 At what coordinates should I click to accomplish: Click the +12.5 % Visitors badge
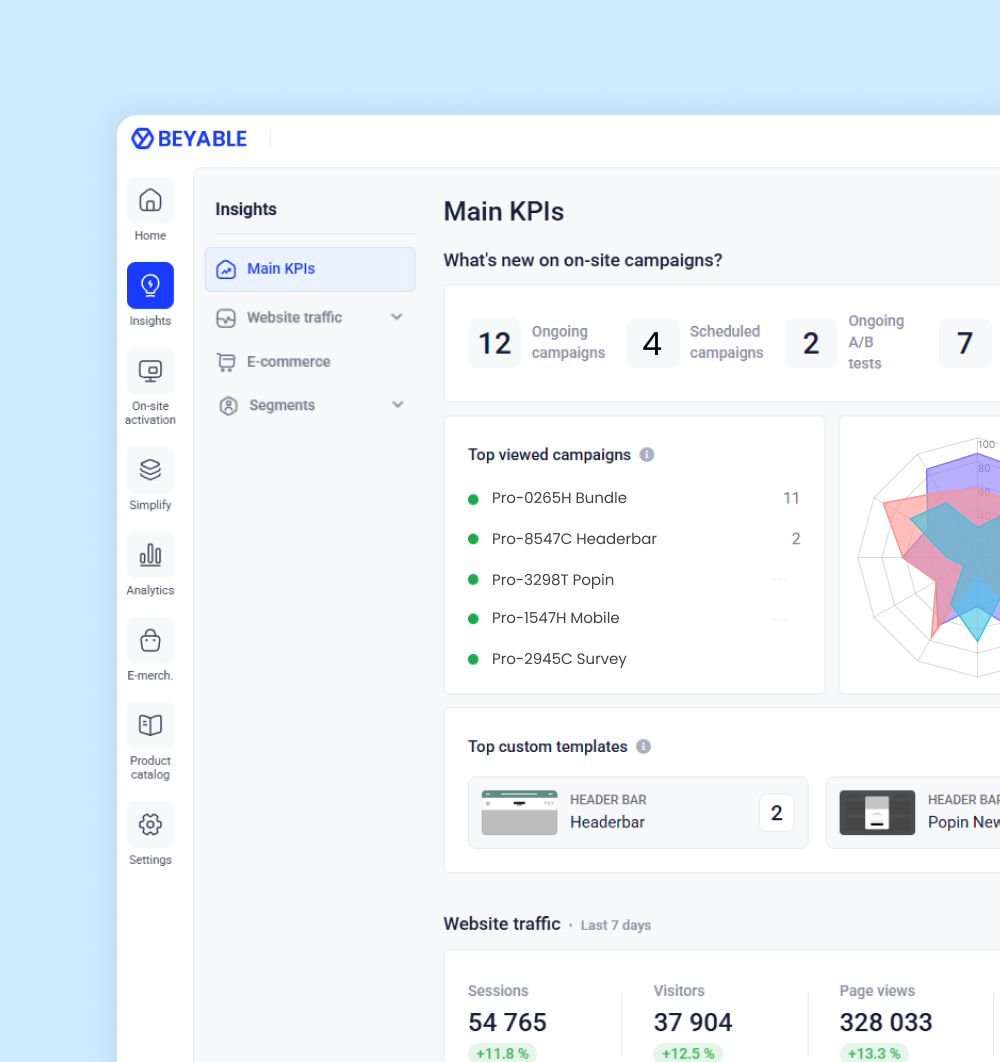[688, 1053]
